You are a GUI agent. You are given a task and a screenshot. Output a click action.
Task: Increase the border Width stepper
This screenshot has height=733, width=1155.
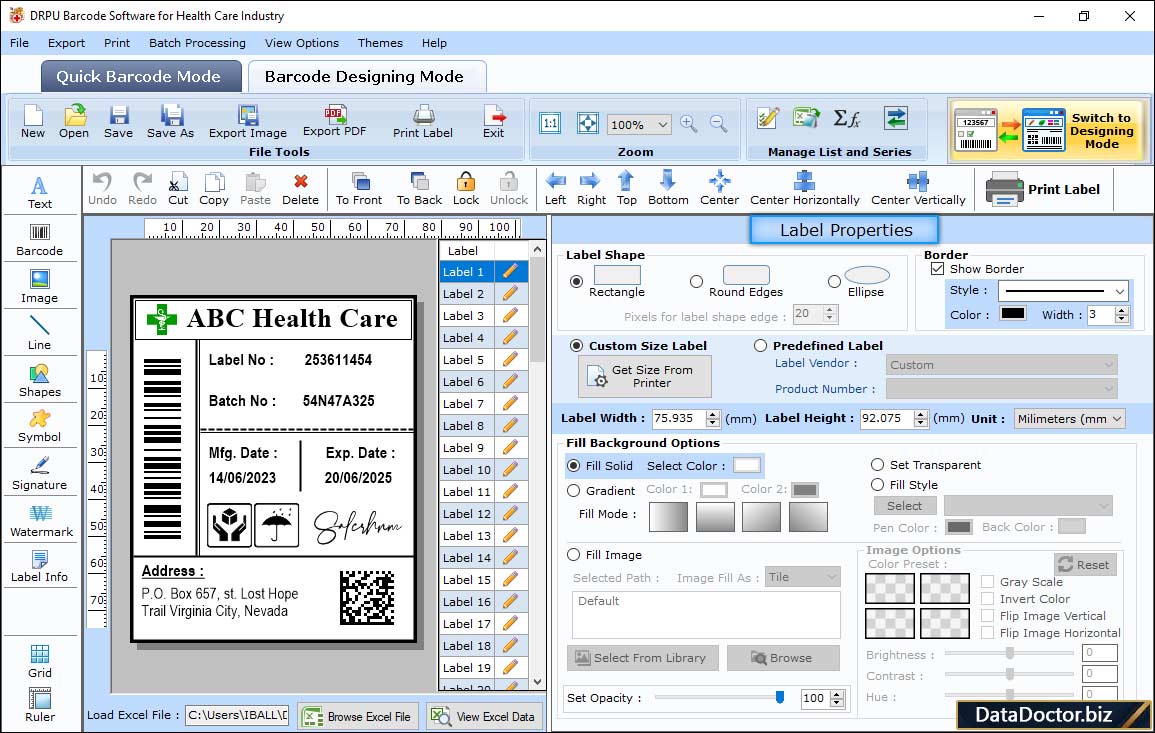(x=1122, y=310)
